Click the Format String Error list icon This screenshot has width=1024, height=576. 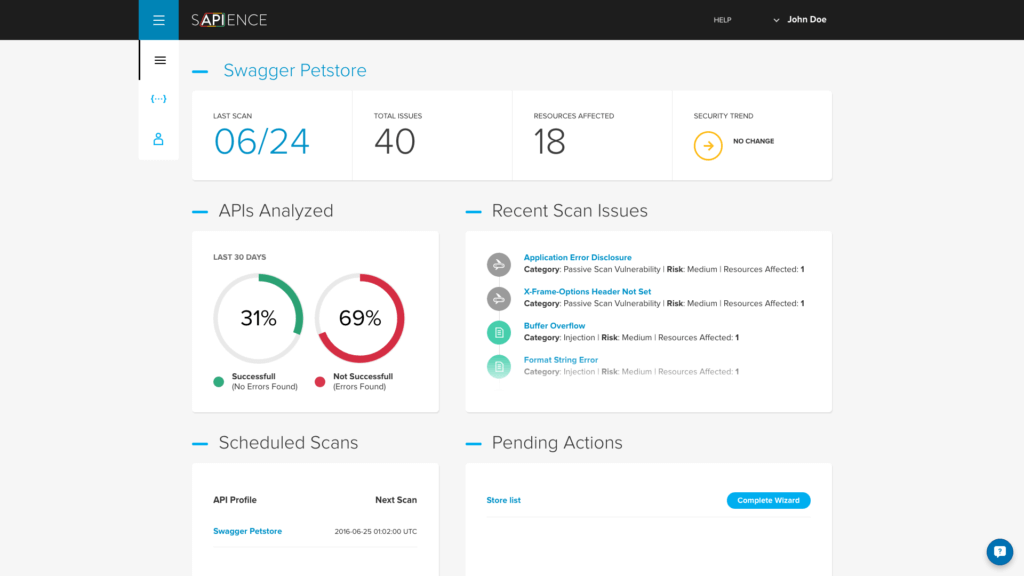click(x=498, y=366)
